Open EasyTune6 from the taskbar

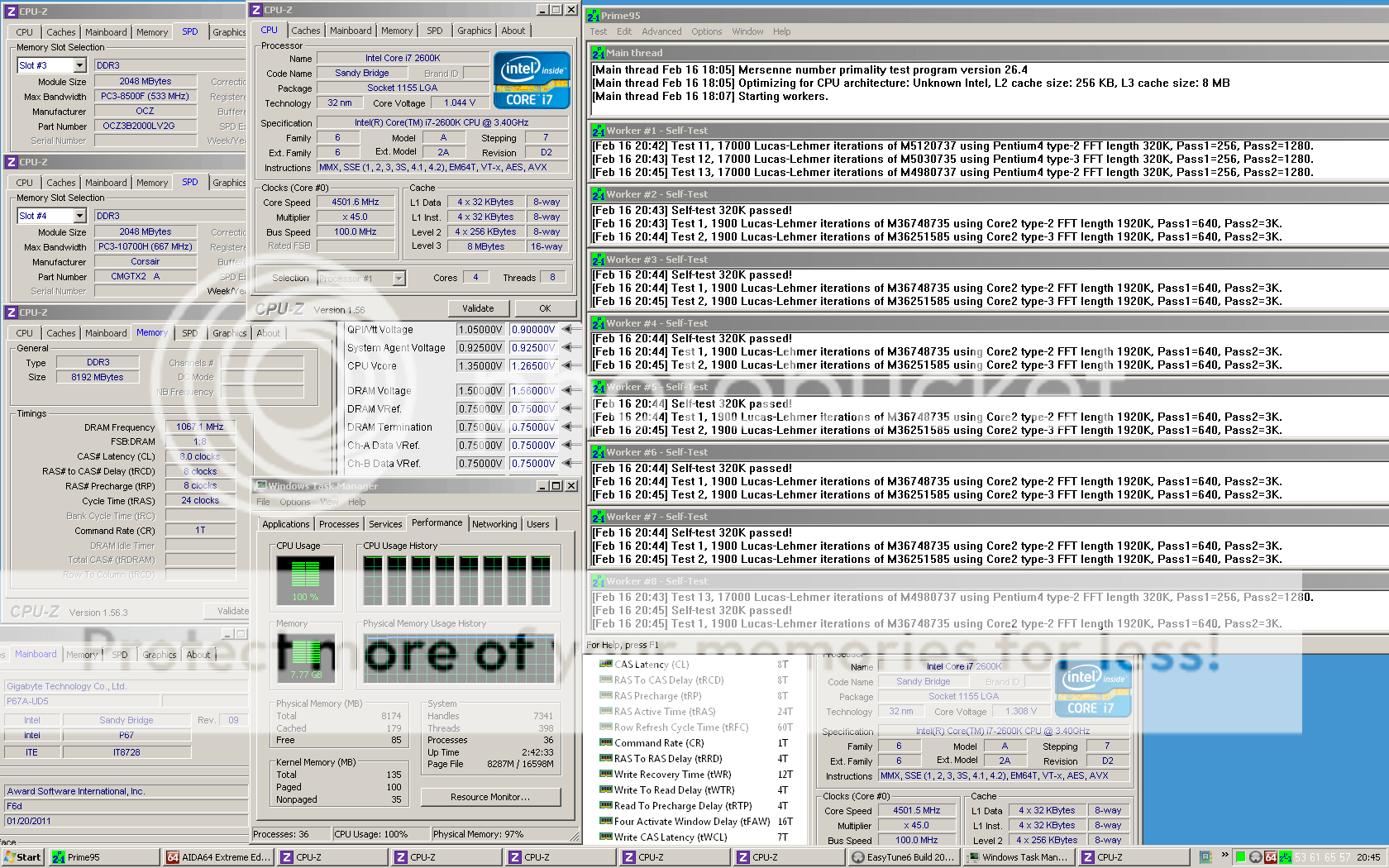903,857
